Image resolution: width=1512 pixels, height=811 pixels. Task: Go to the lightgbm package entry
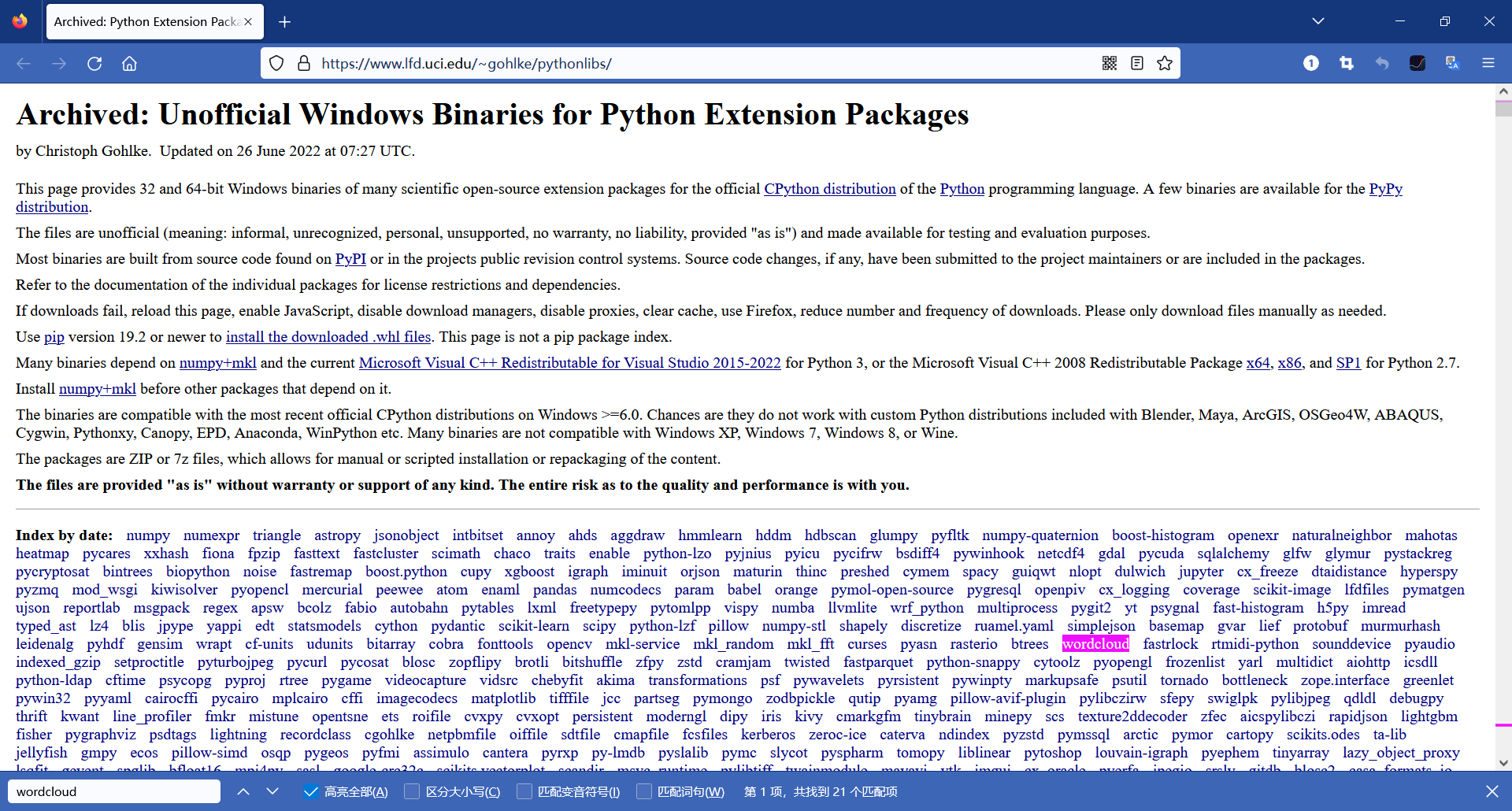click(x=1429, y=717)
